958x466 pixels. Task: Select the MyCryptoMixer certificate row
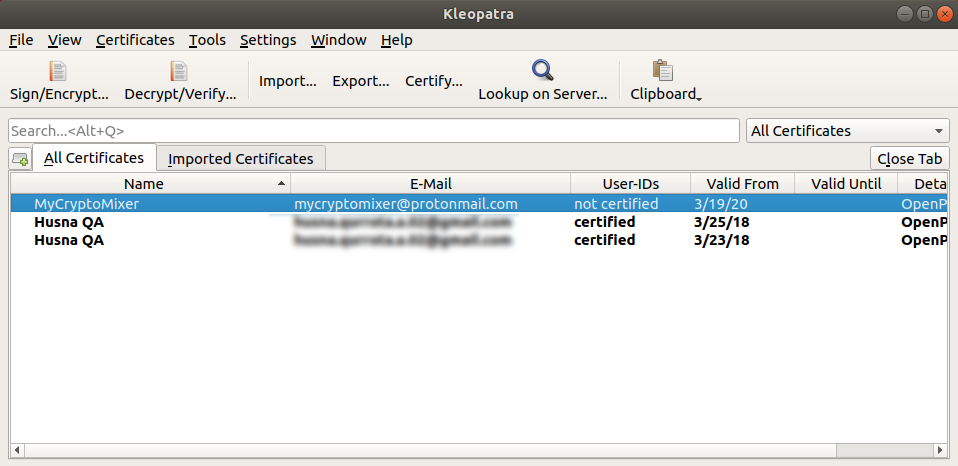[479, 204]
